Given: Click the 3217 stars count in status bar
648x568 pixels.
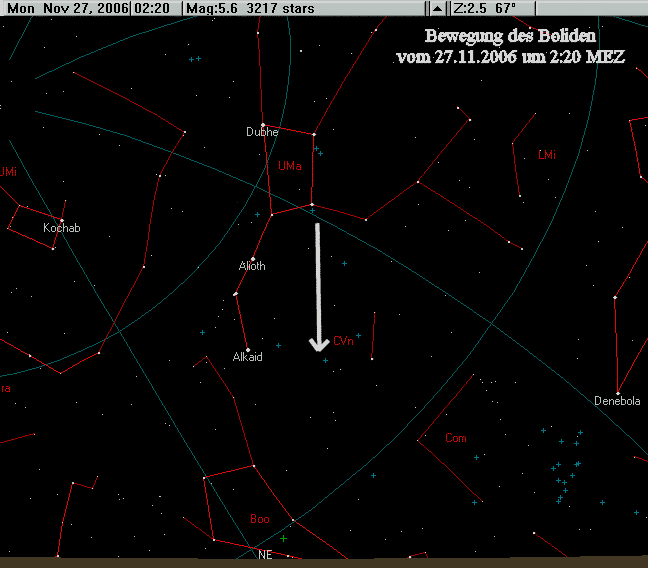Looking at the screenshot, I should click(x=281, y=8).
